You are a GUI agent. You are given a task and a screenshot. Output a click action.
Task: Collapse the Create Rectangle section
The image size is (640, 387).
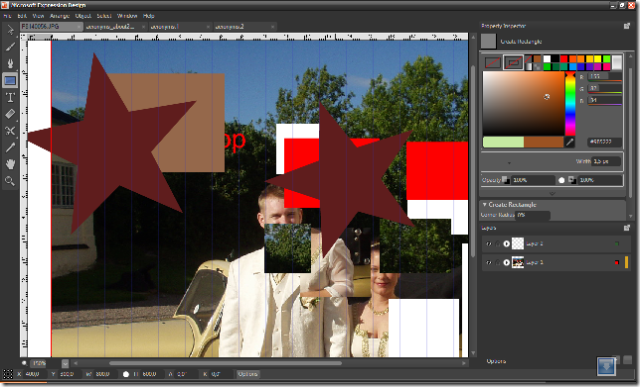pos(484,205)
